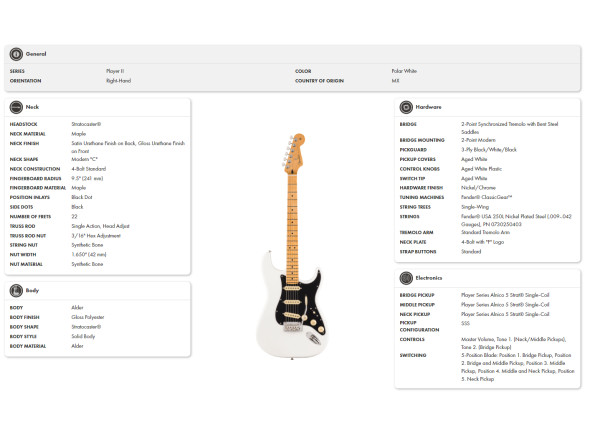
Task: Click the BRIDGE MOUNTING label
Action: point(422,140)
